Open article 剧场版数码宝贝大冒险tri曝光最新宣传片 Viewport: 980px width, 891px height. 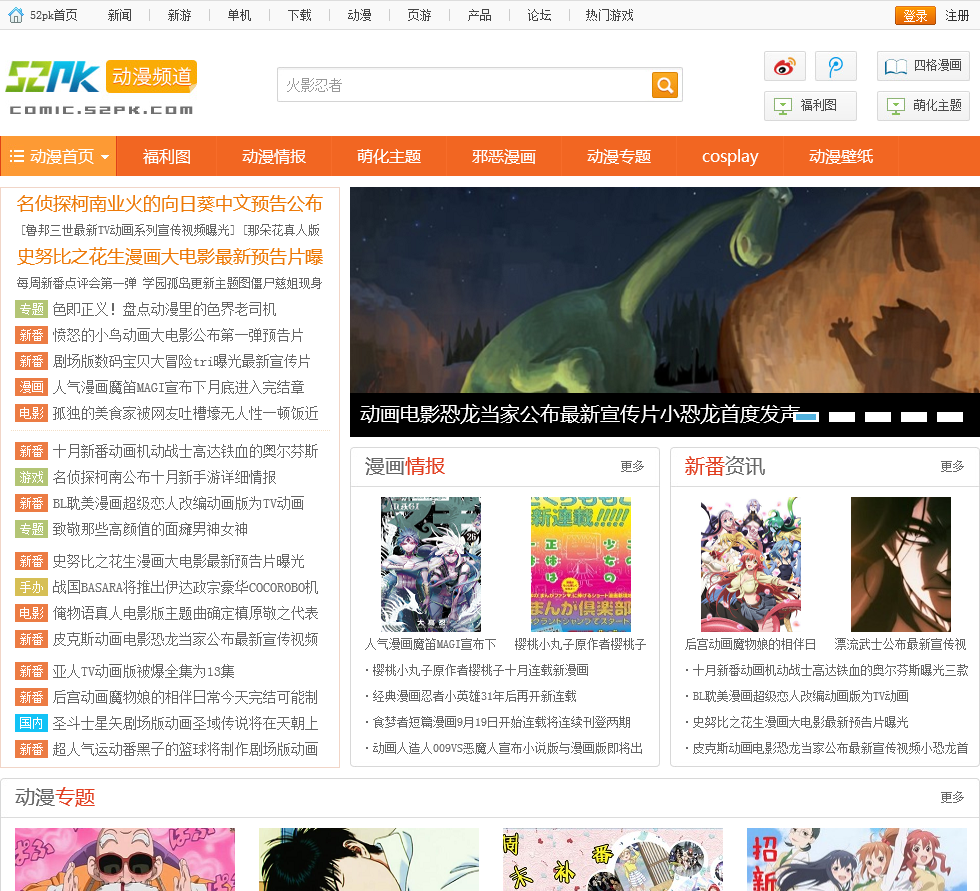[x=181, y=361]
